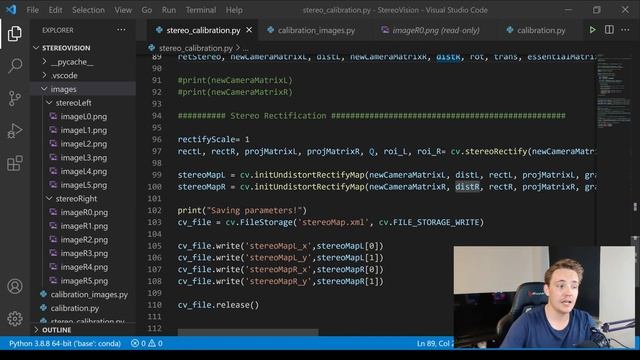Open Explorer Views and More Actions ellipsis

tap(121, 30)
